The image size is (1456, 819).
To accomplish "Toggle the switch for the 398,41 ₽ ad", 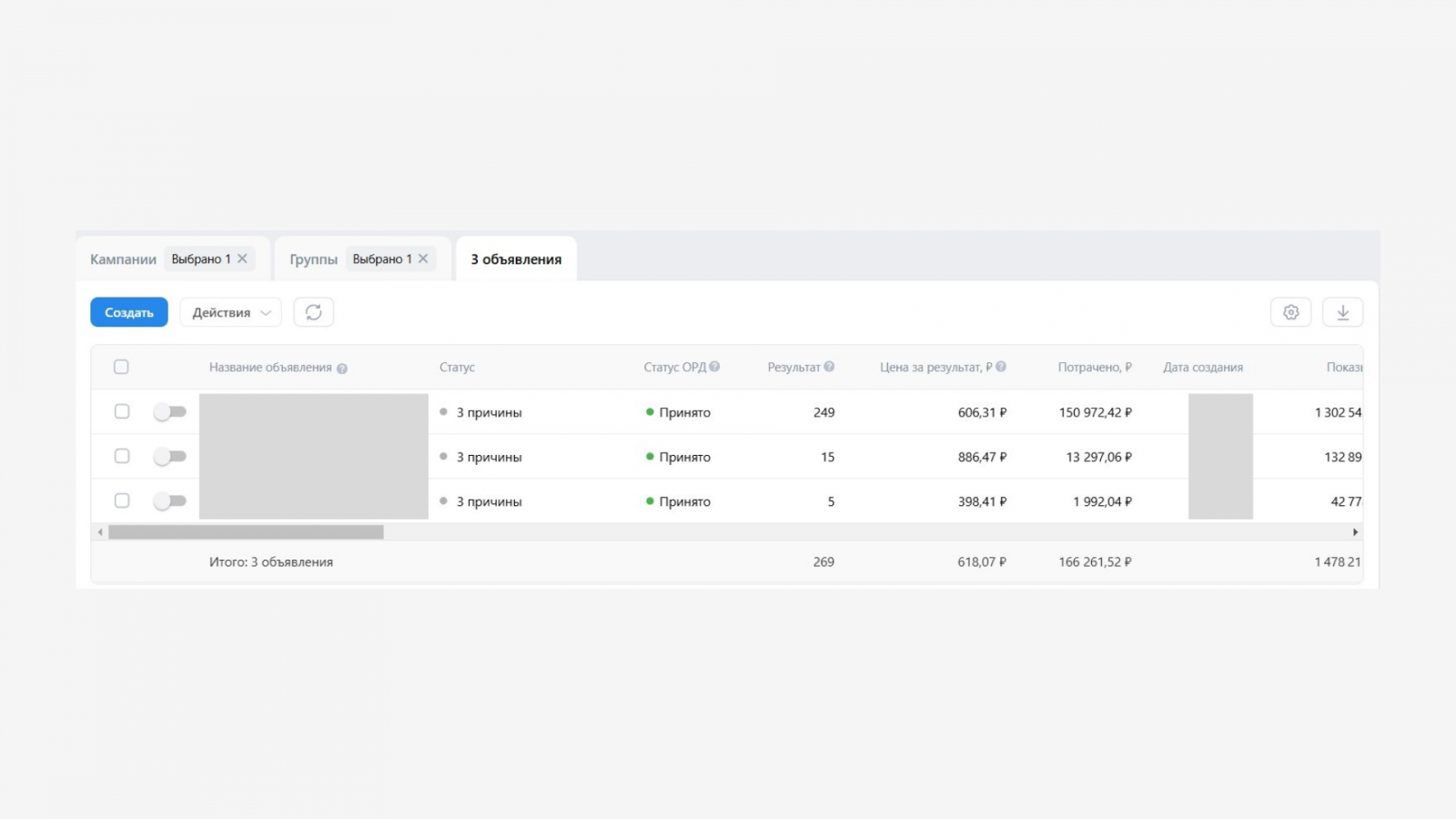I will 169,501.
